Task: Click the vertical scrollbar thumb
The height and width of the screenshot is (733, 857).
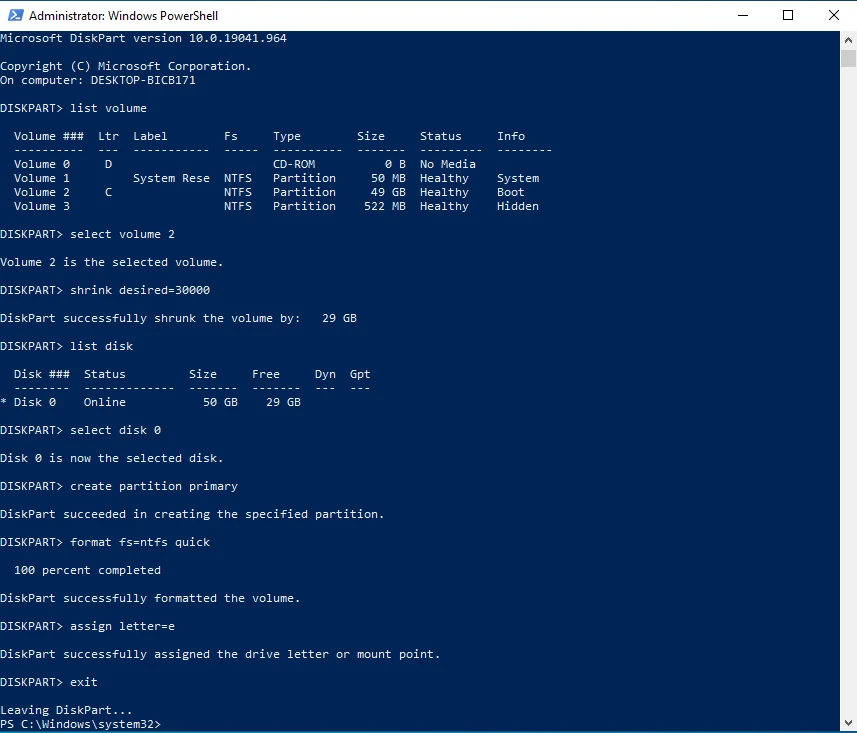Action: click(848, 58)
